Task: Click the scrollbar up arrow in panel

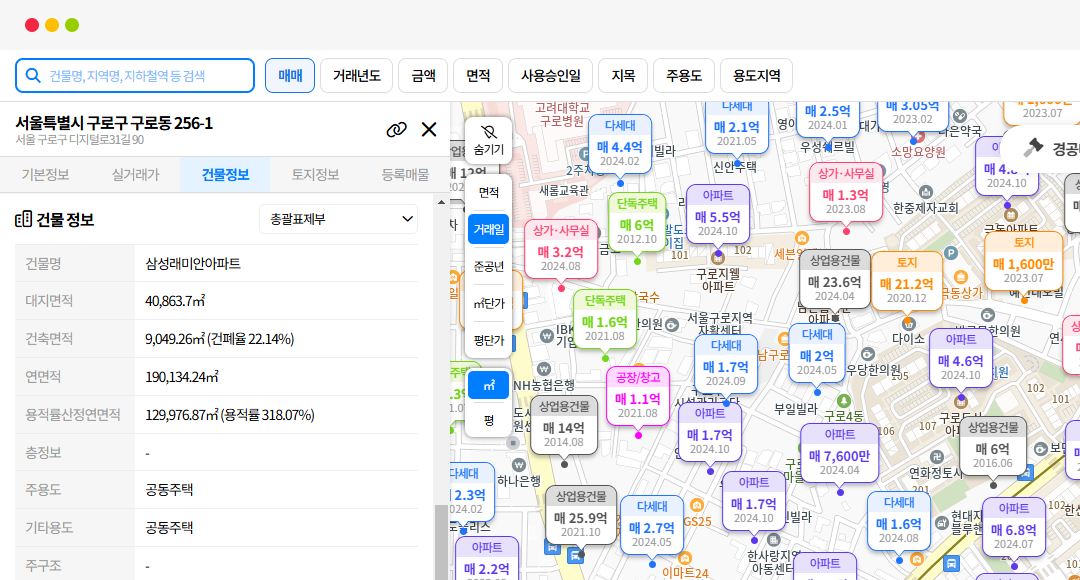Action: click(x=441, y=200)
